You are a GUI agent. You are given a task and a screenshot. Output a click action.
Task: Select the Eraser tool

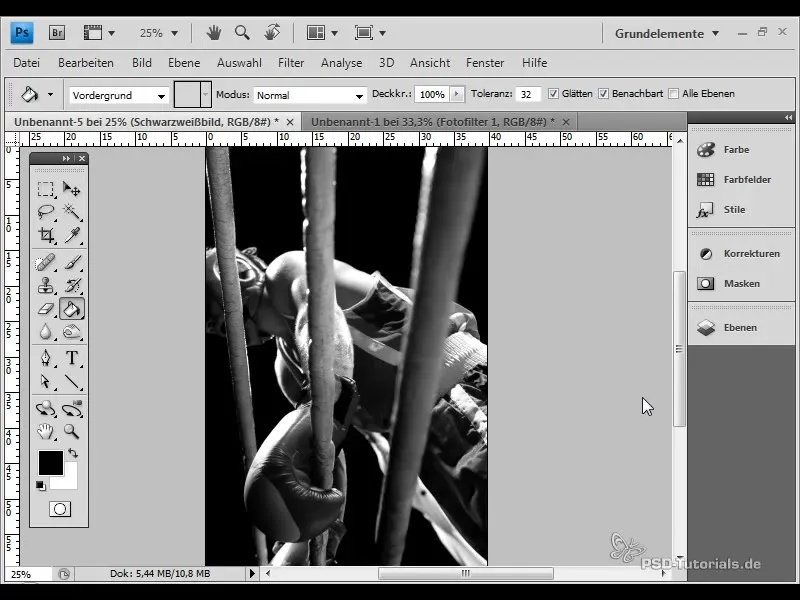pyautogui.click(x=45, y=309)
